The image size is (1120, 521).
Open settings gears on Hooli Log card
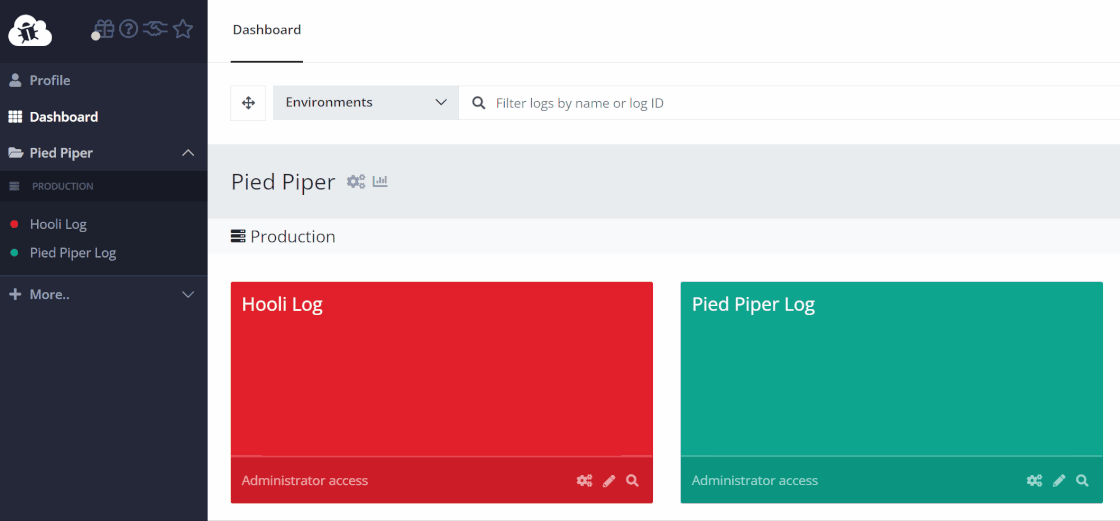pos(584,481)
